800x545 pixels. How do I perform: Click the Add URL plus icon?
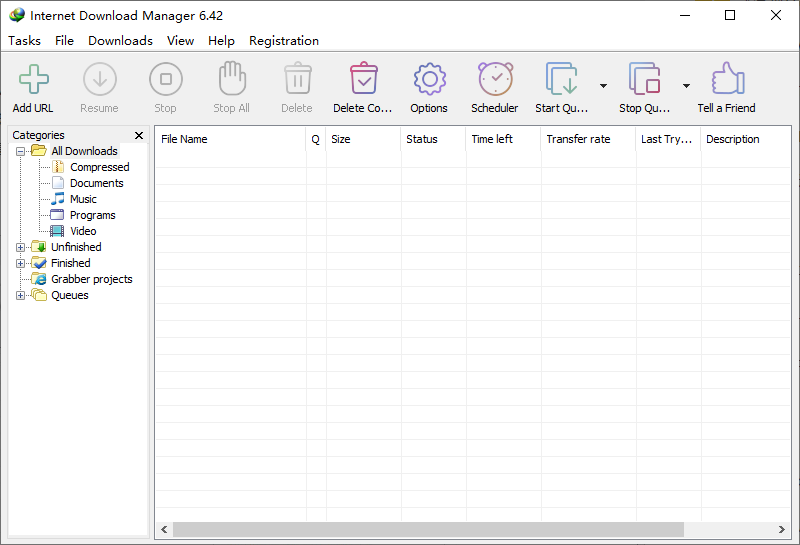(34, 79)
